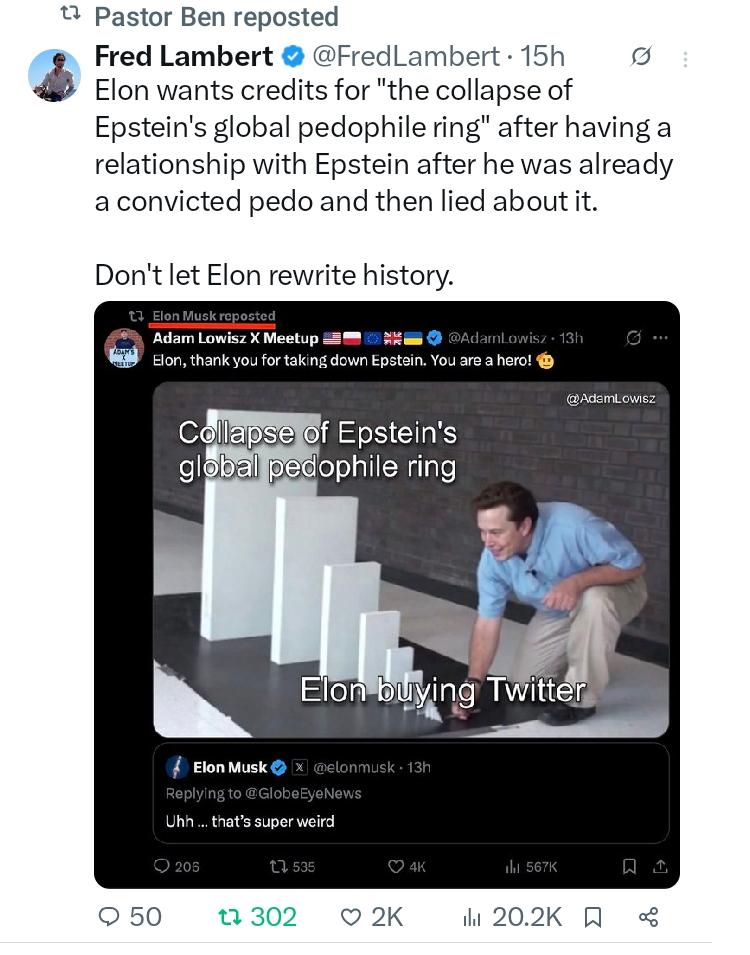The width and height of the screenshot is (750, 955).
Task: Select the tweet text about Elon rewriting history
Action: point(274,275)
